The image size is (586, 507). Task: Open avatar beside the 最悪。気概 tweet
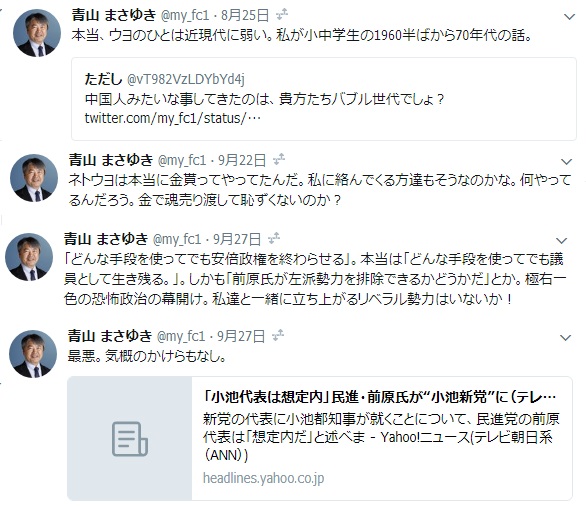click(x=33, y=353)
